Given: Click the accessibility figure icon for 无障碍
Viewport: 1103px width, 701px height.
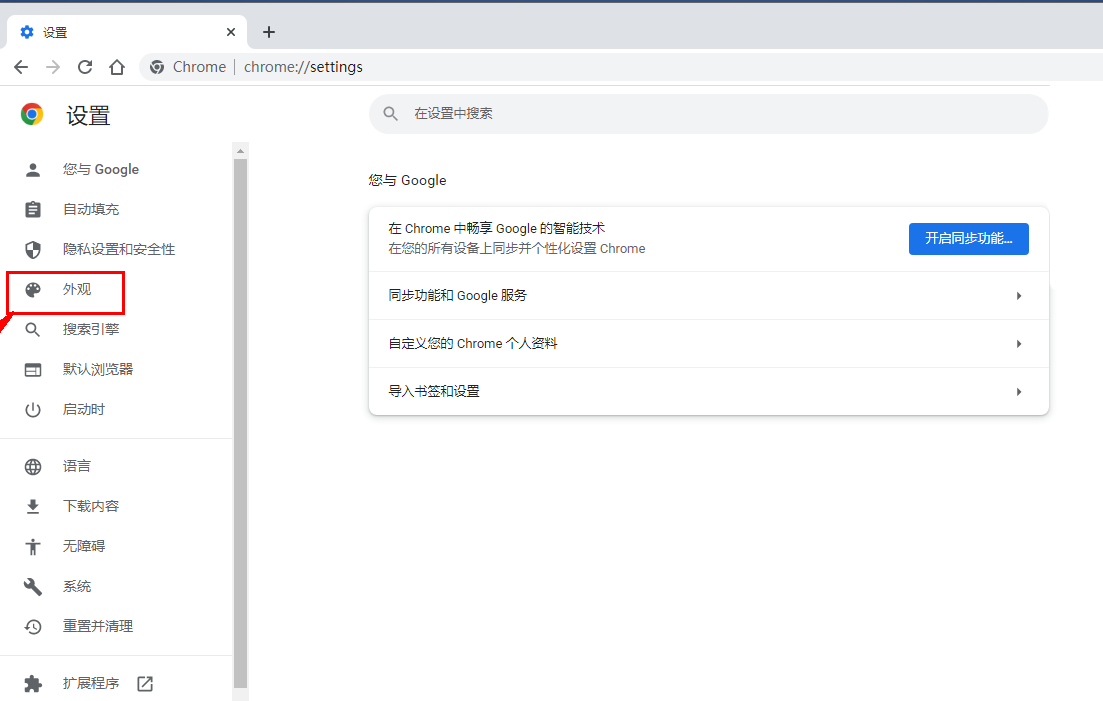Looking at the screenshot, I should coord(33,547).
